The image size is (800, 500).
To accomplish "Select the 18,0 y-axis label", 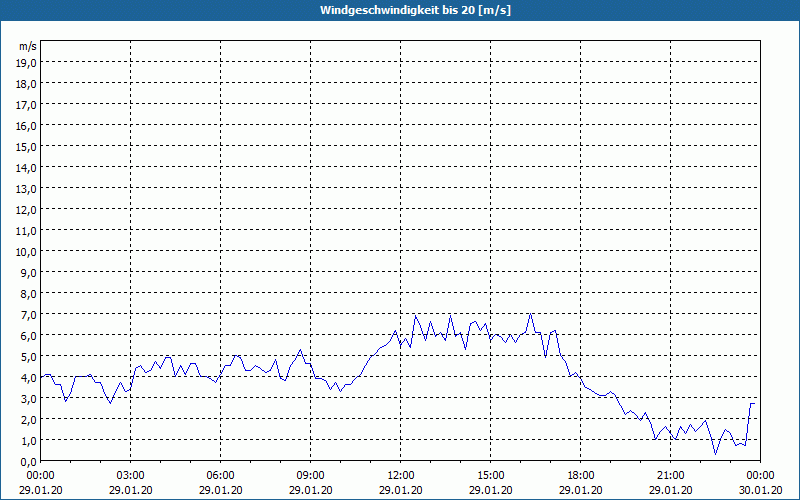I will click(28, 84).
